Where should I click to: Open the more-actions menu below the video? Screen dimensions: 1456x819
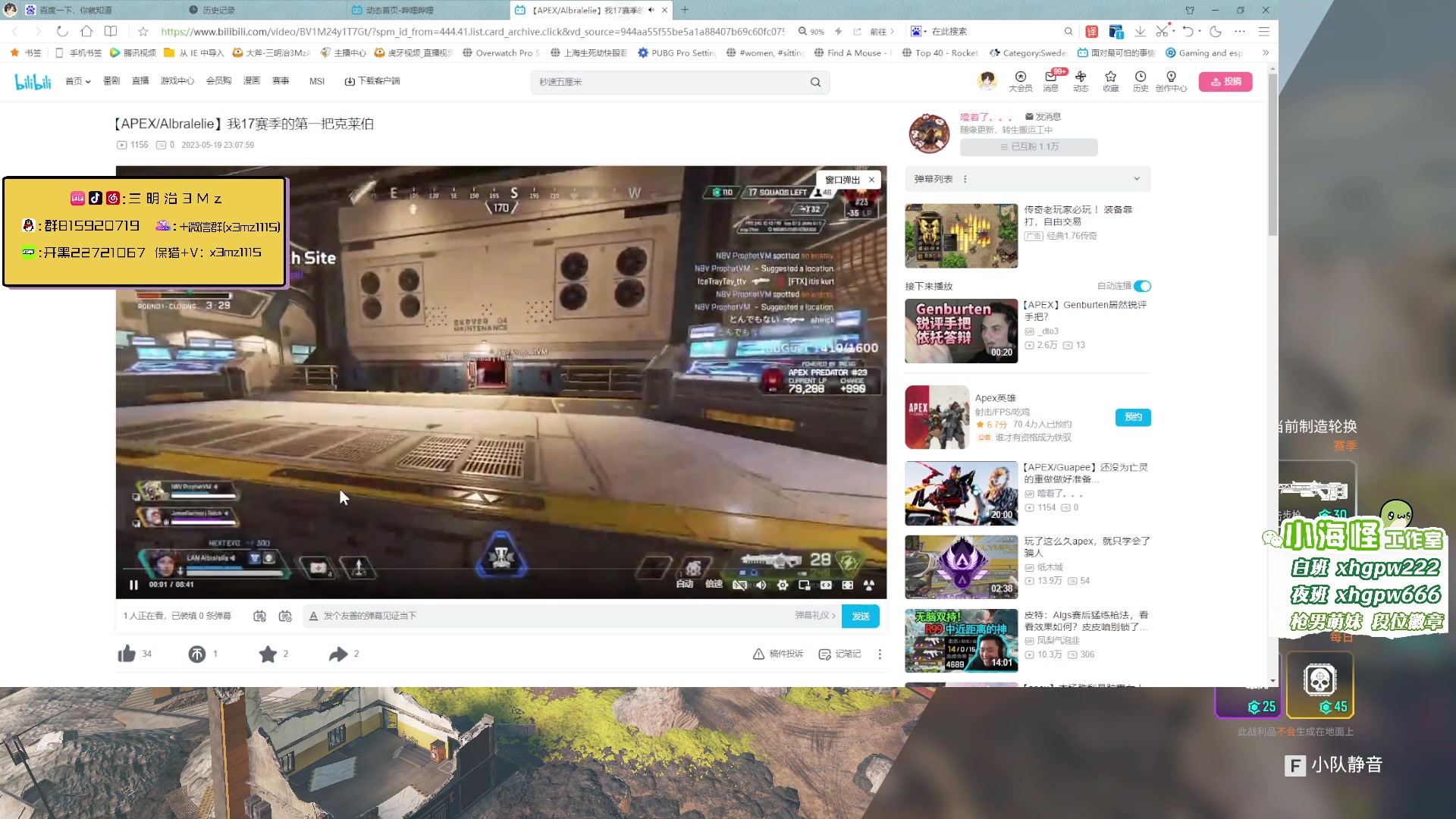pyautogui.click(x=880, y=654)
